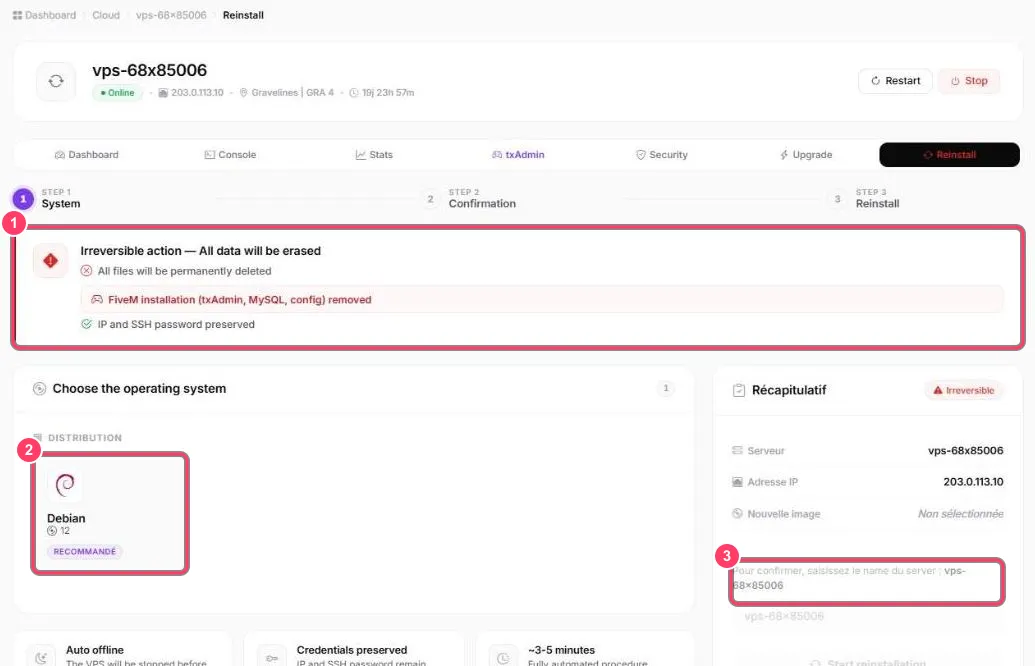Click the Dashboard breadcrumb link

44,15
